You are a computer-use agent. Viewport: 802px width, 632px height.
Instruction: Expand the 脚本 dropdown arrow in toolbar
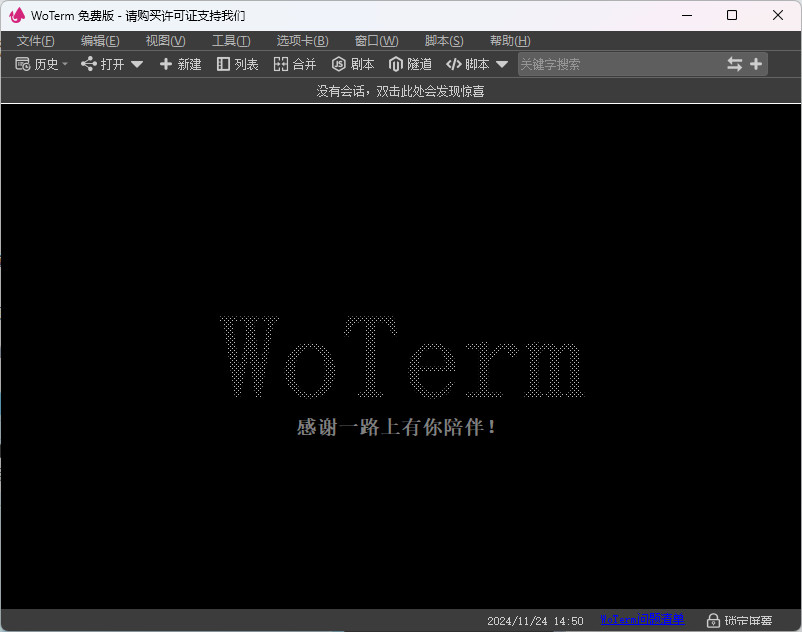point(502,64)
